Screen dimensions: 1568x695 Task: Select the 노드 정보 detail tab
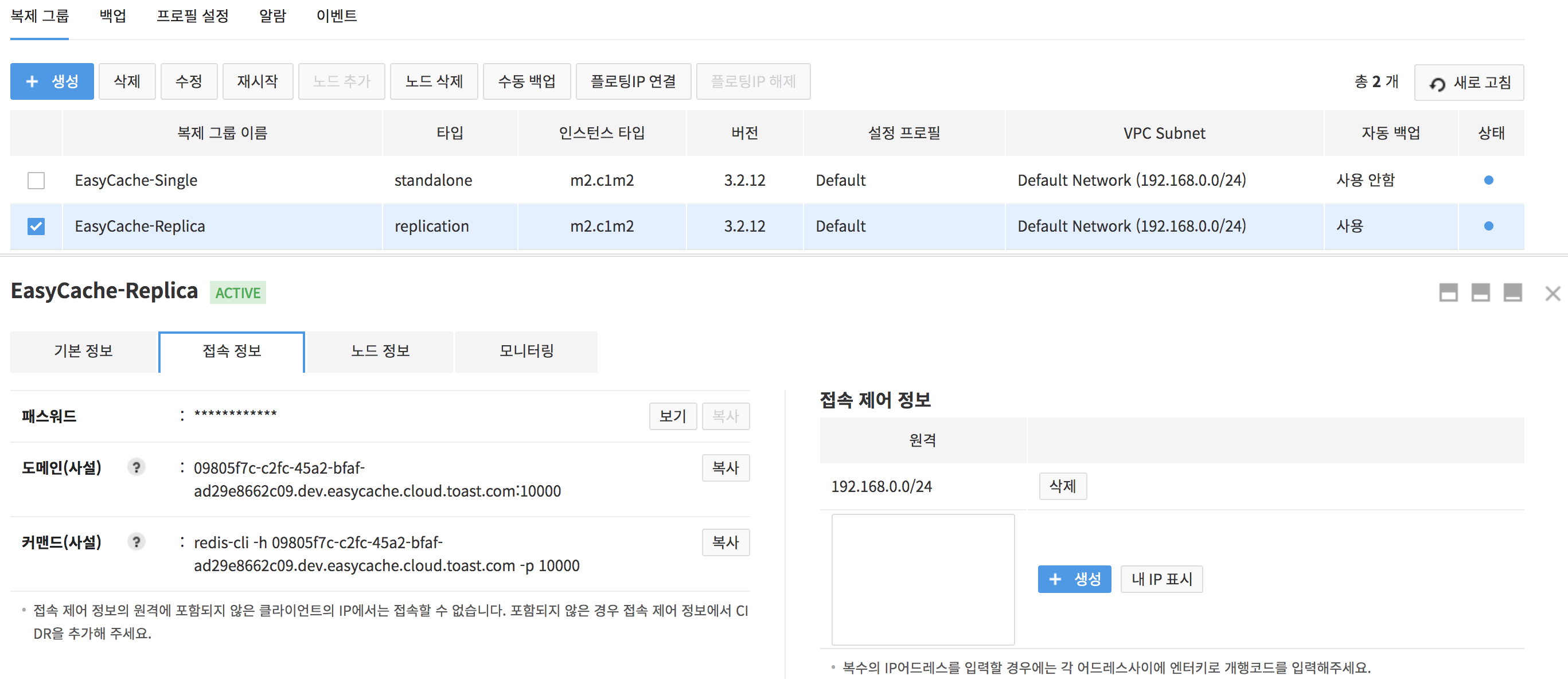380,351
